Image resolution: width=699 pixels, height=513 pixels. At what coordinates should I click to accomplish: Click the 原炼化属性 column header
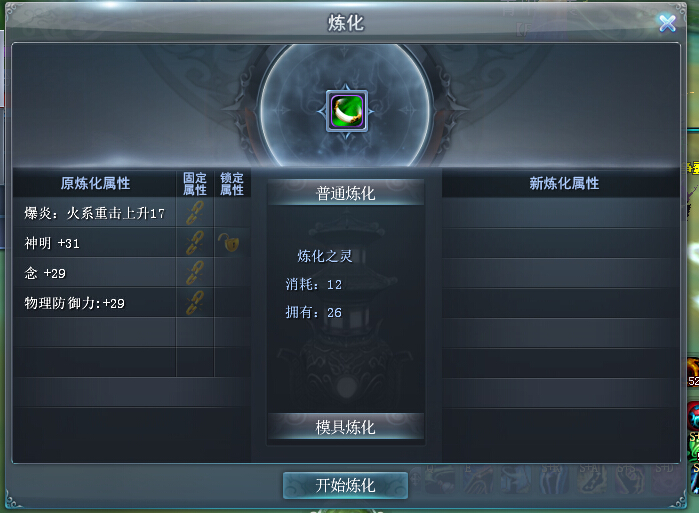[x=95, y=183]
